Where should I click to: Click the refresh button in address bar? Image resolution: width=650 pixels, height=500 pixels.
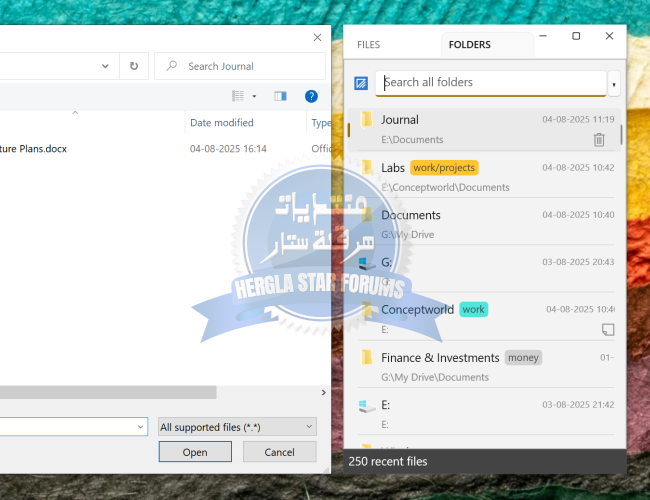coord(134,66)
